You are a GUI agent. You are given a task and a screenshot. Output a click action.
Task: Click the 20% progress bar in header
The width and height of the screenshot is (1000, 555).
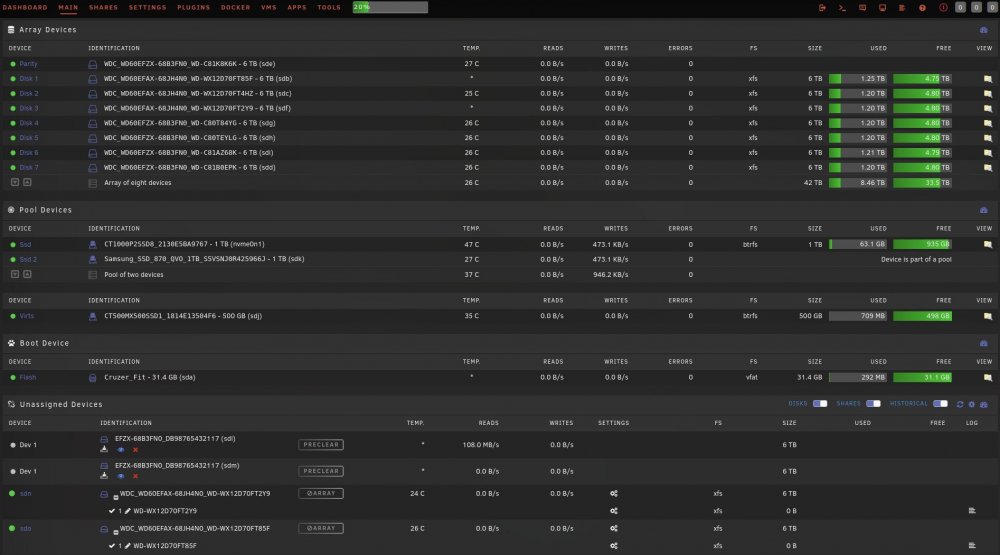point(390,7)
